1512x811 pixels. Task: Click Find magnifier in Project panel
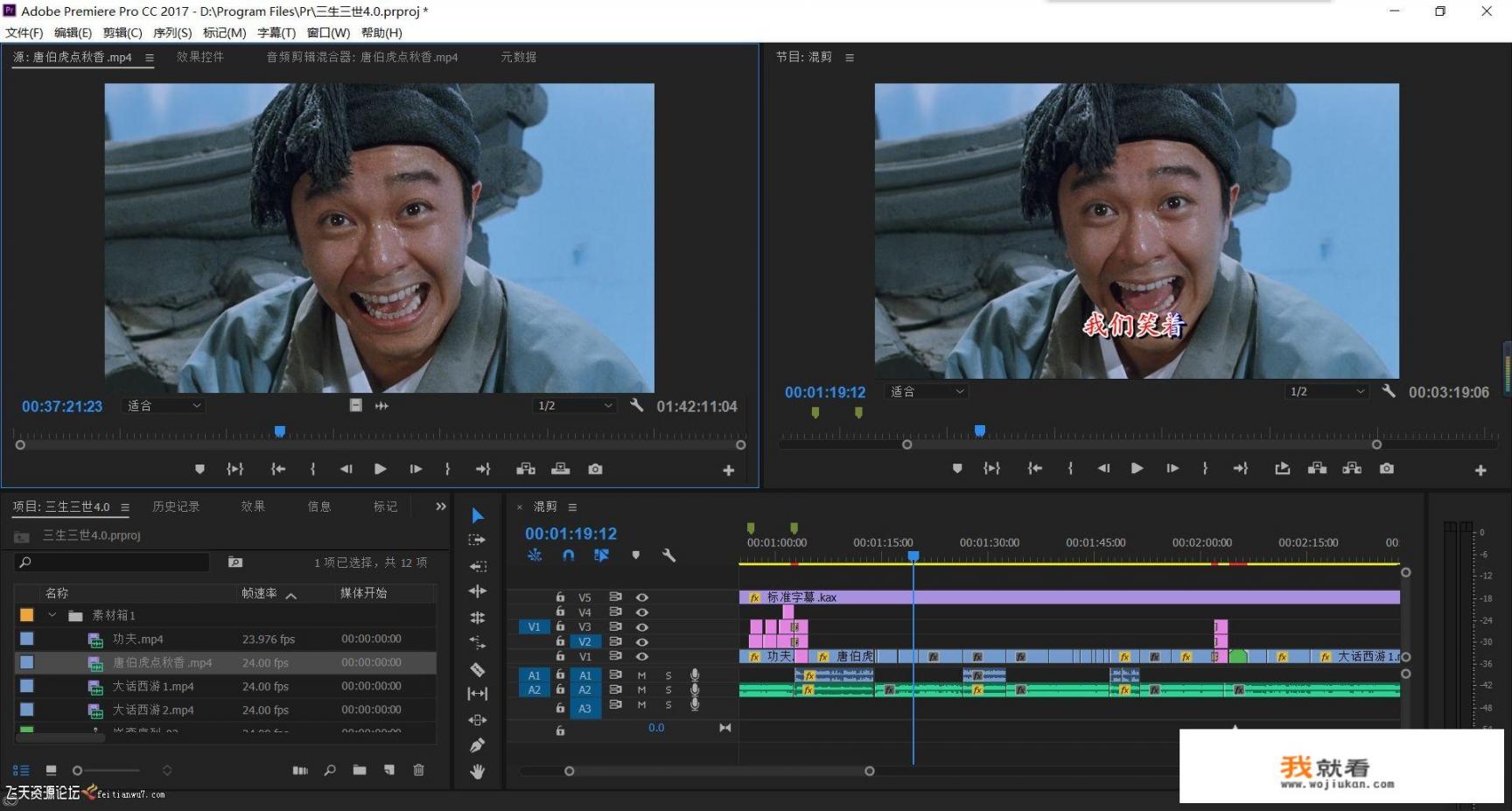pyautogui.click(x=330, y=771)
